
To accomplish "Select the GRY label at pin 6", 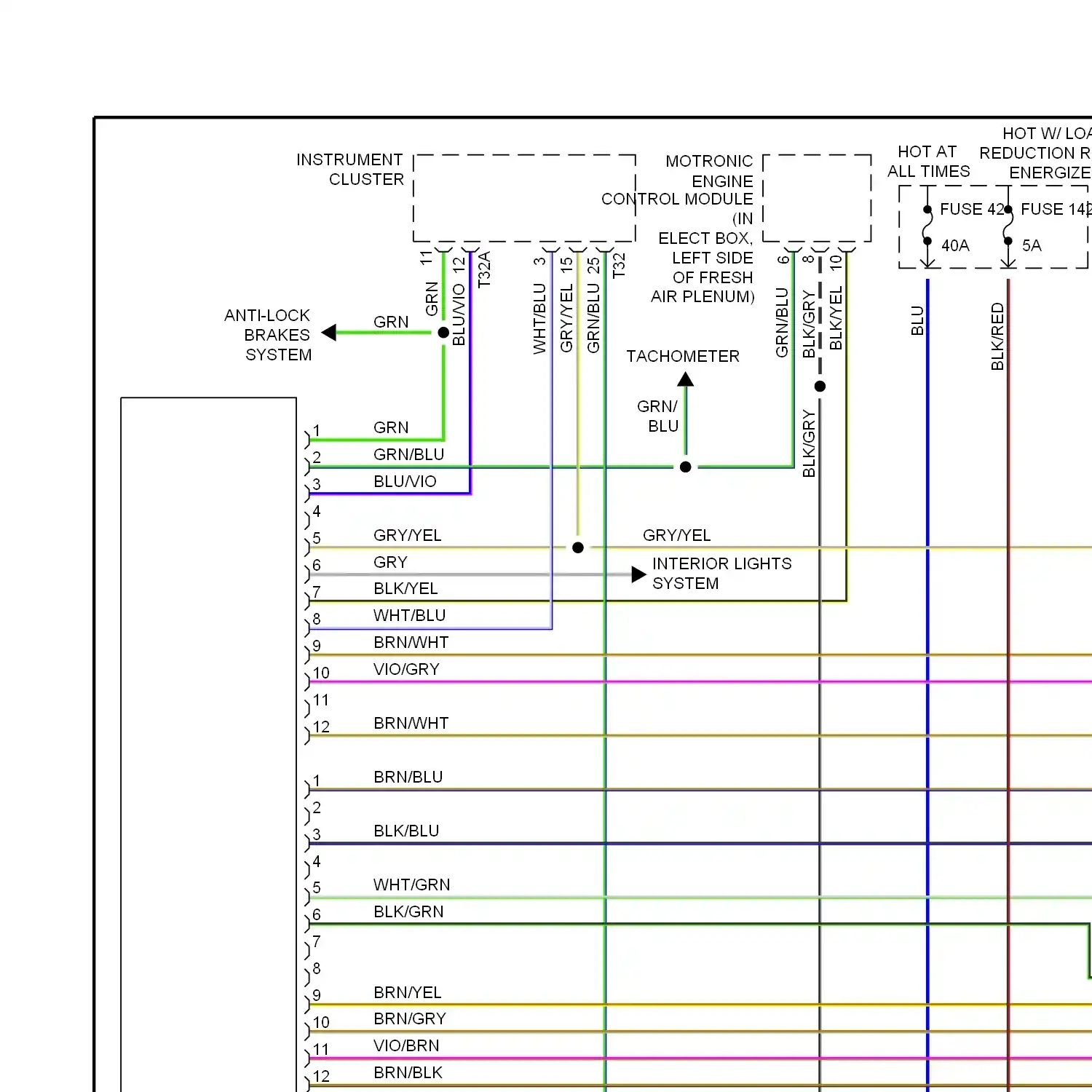I will pos(390,562).
